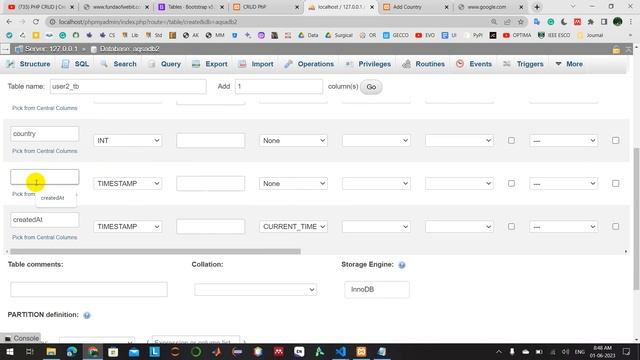The height and width of the screenshot is (360, 640).
Task: Open the createdAt TIMESTAMP type dropdown
Action: point(128,227)
